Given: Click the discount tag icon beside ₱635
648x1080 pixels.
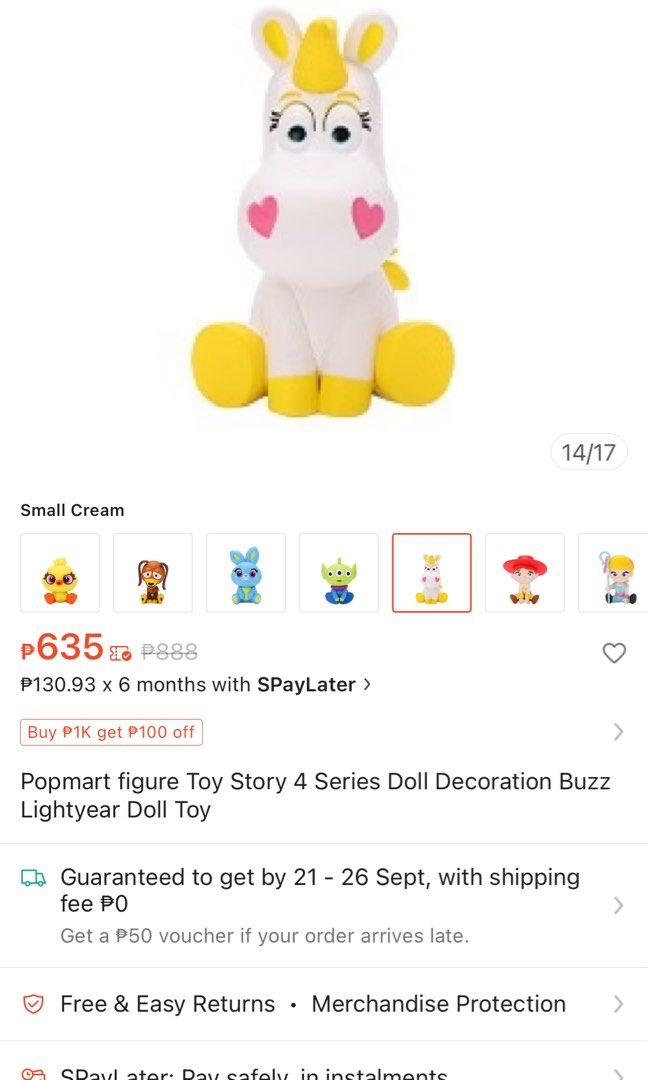Looking at the screenshot, I should click(x=123, y=653).
